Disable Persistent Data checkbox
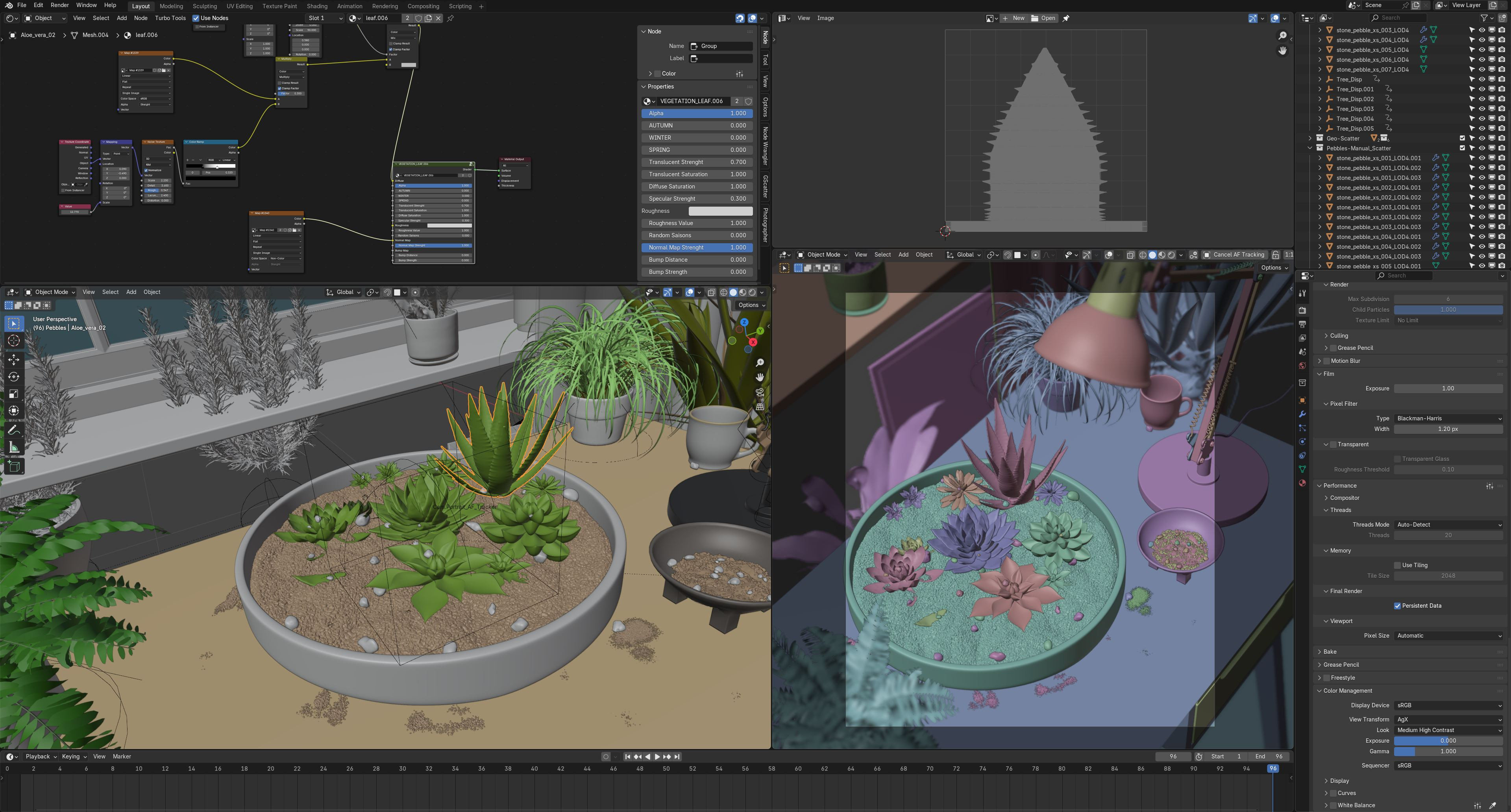The height and width of the screenshot is (812, 1511). 1397,605
